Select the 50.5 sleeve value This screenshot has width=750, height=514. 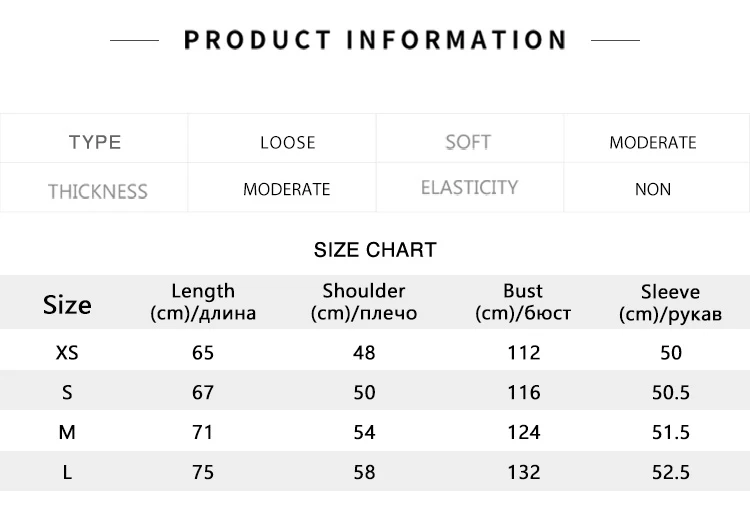[671, 393]
